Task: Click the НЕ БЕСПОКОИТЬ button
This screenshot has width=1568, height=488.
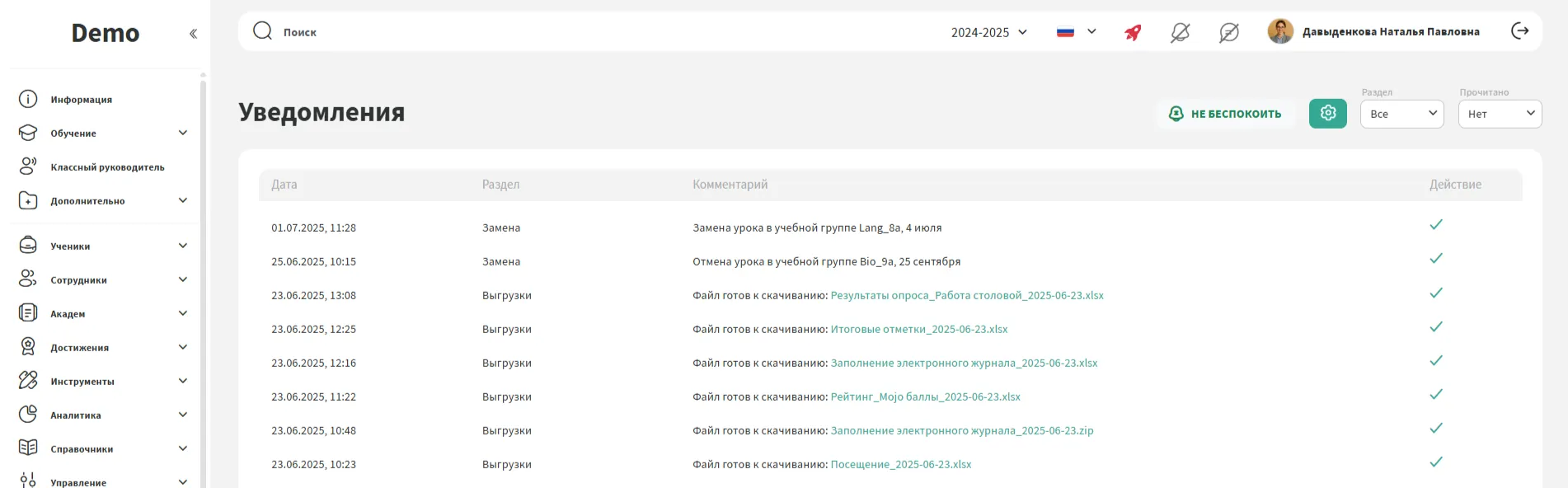Action: click(x=1225, y=114)
